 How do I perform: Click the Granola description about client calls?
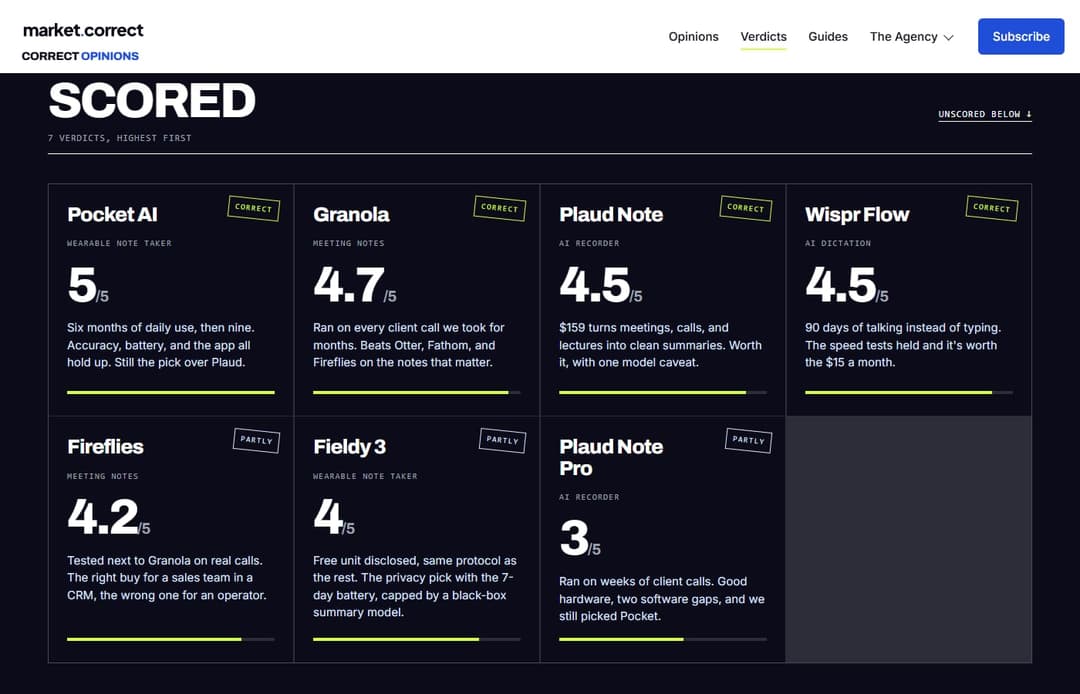point(408,345)
